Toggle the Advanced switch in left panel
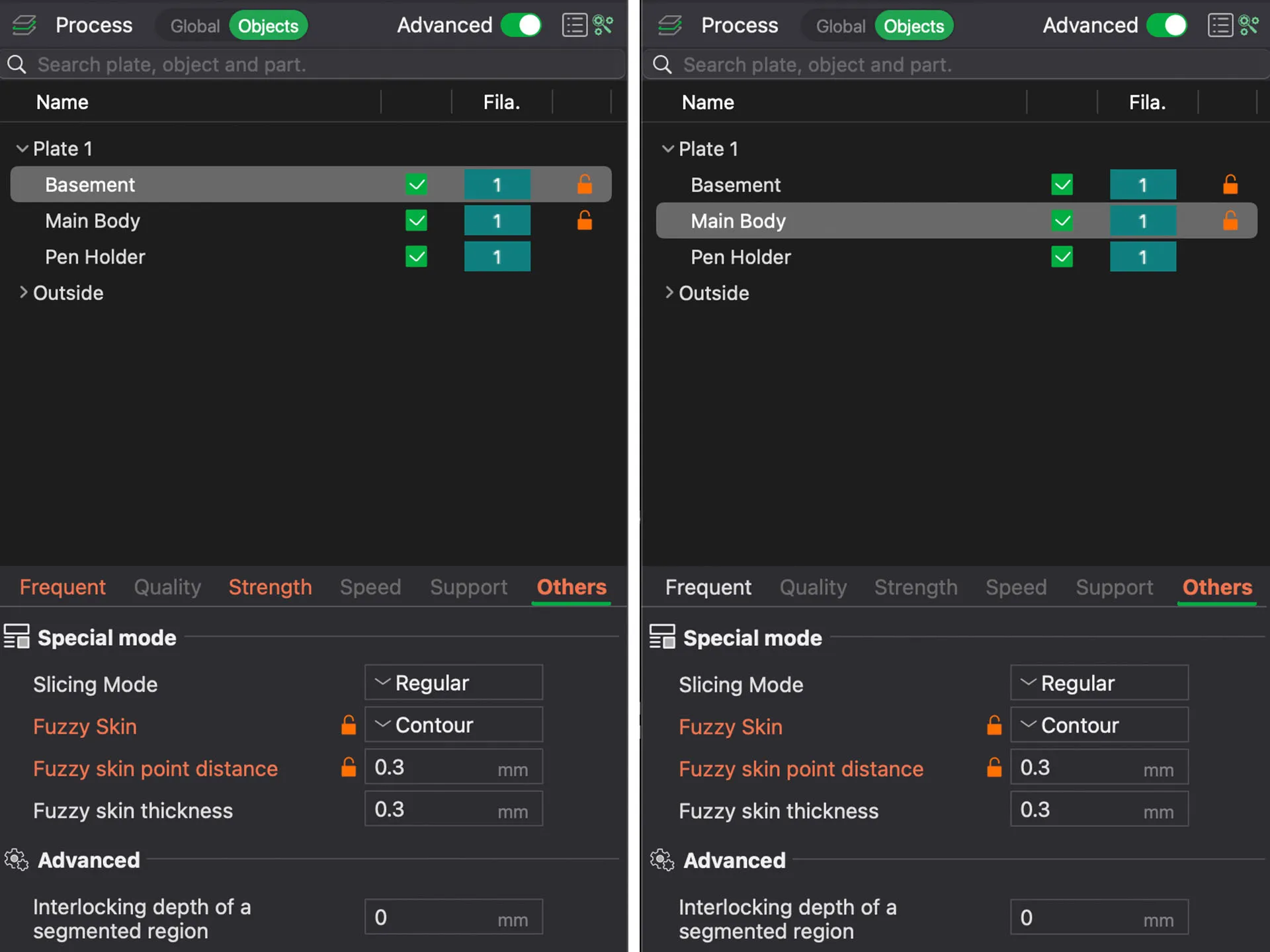This screenshot has height=952, width=1270. point(521,25)
